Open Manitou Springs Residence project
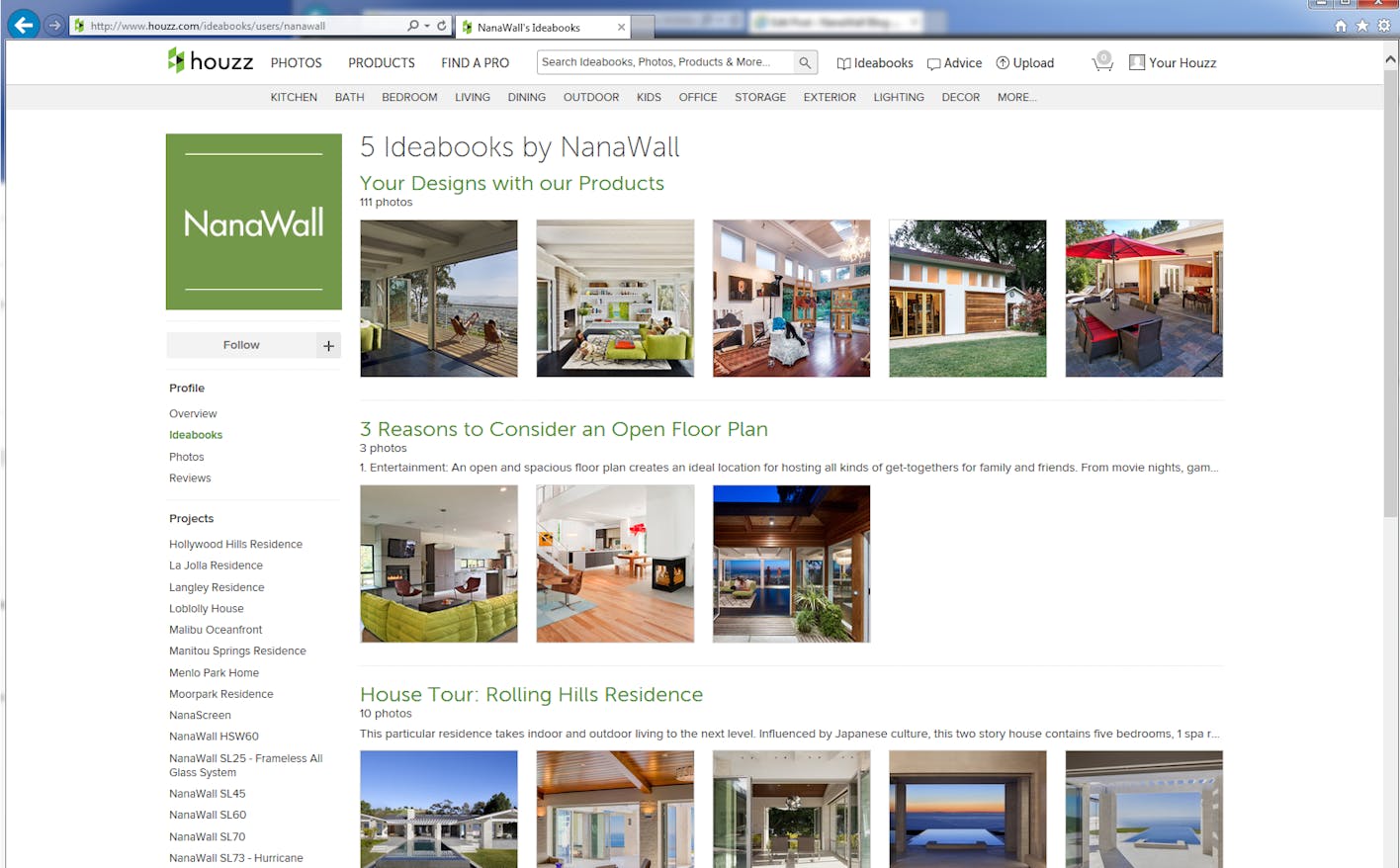This screenshot has width=1400, height=868. point(237,651)
